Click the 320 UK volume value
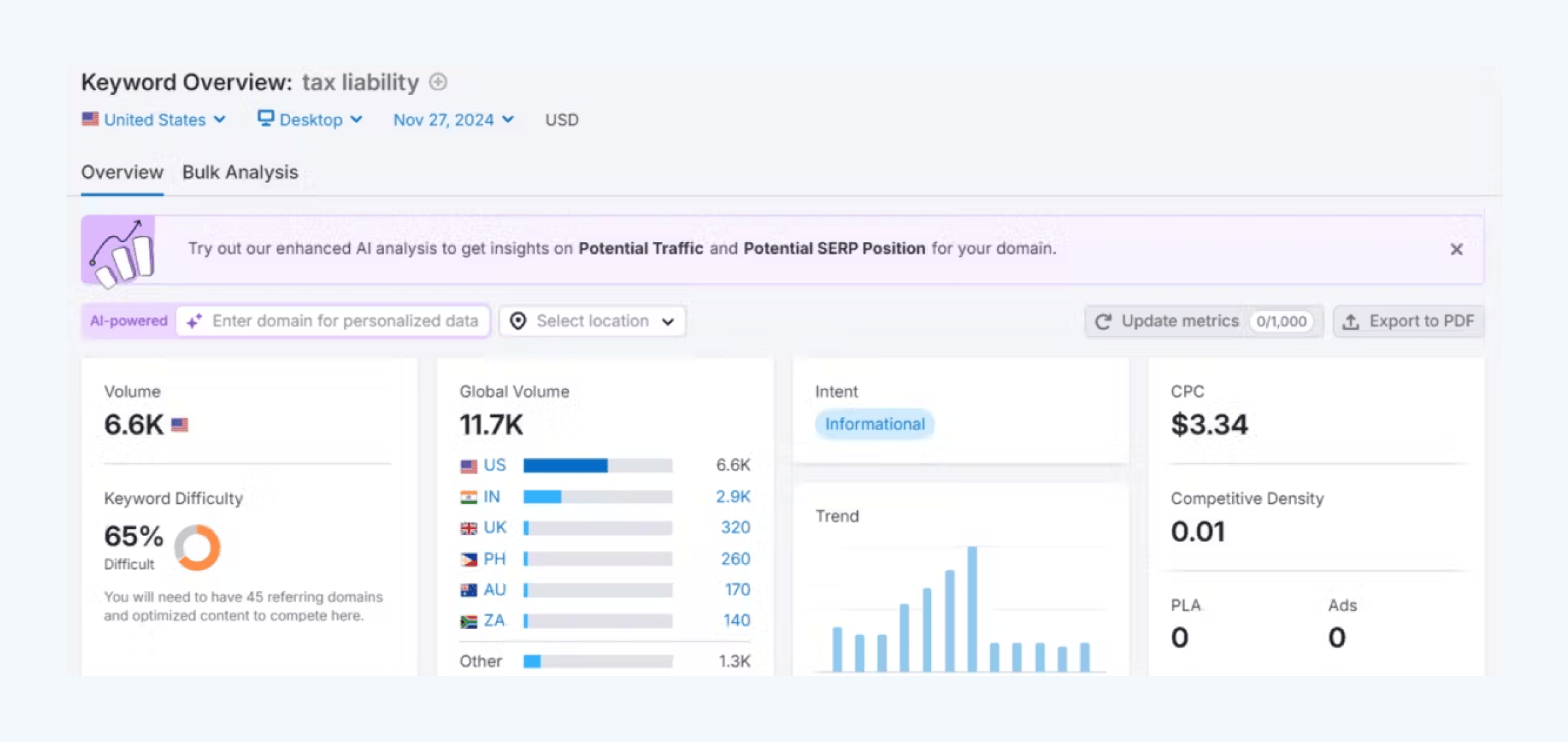Image resolution: width=1568 pixels, height=742 pixels. [736, 528]
